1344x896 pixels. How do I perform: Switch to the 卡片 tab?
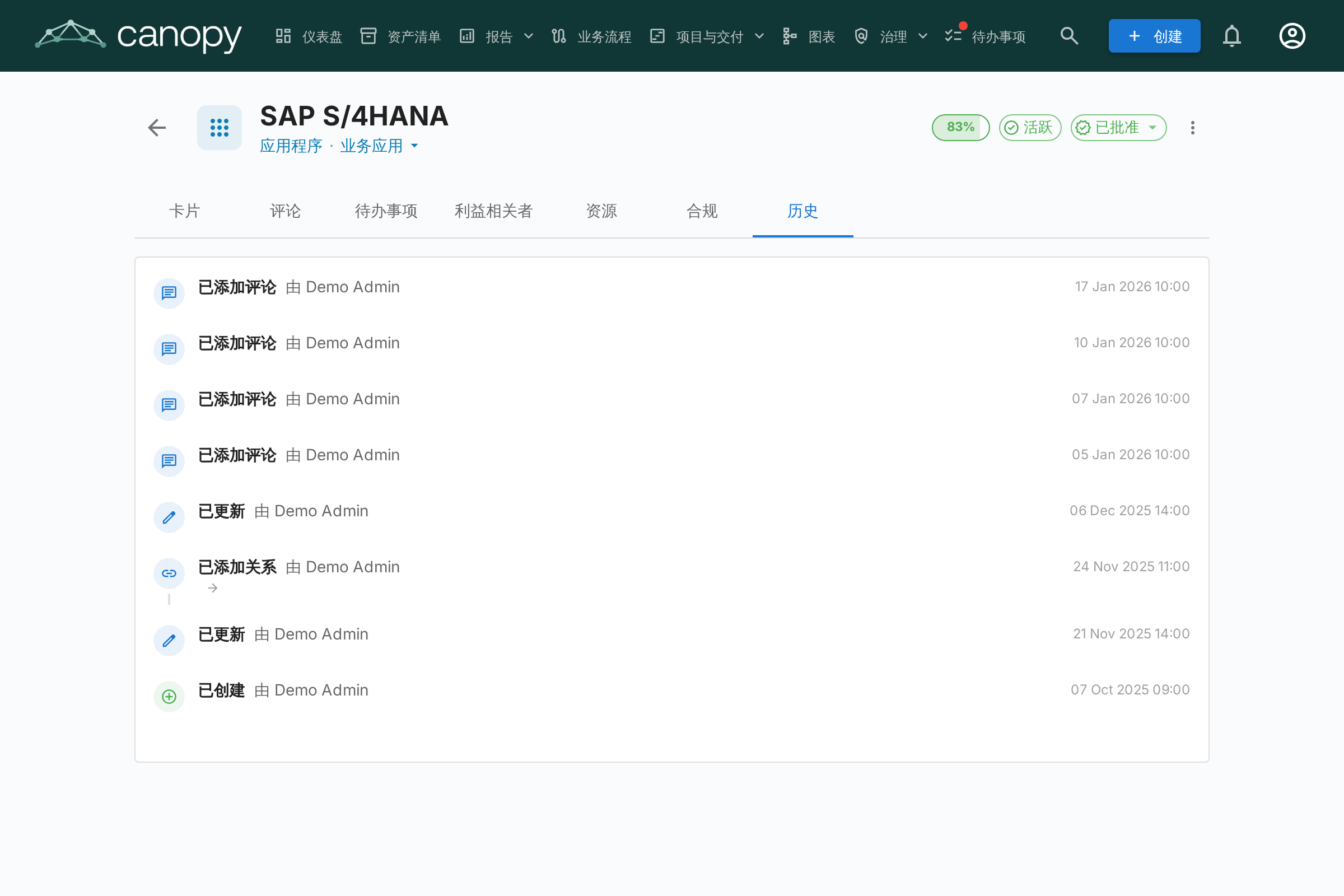[x=185, y=211]
